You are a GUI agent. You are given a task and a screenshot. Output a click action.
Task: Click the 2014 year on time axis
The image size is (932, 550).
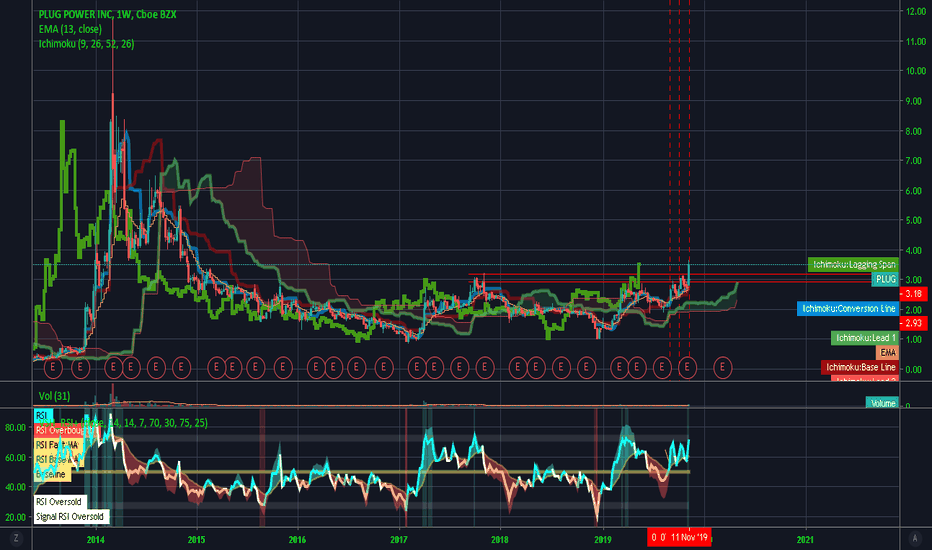96,539
